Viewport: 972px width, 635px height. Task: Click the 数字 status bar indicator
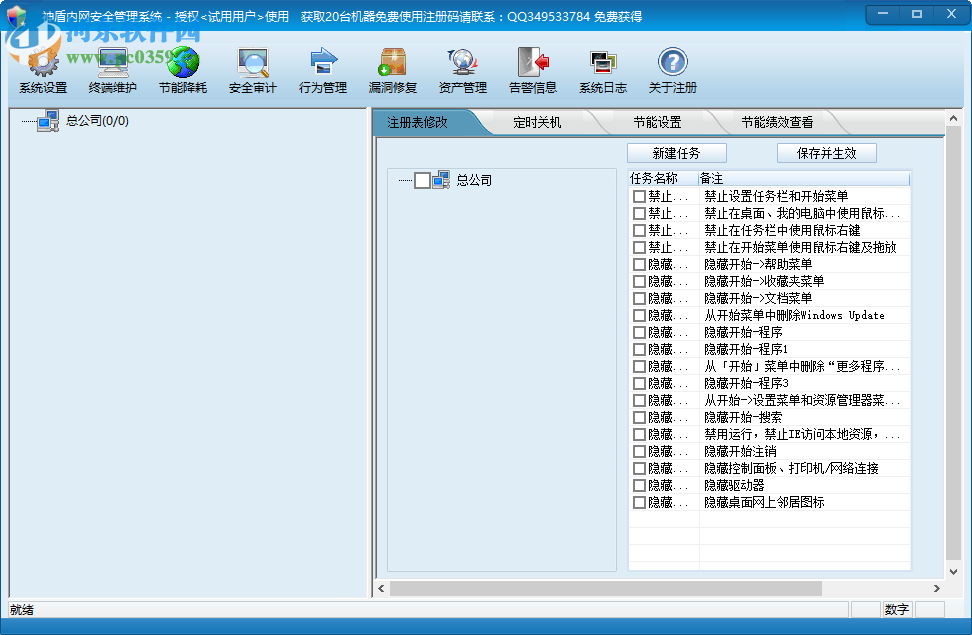pos(897,610)
